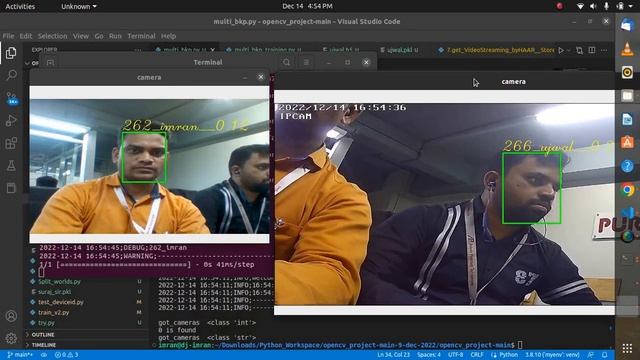
Task: Open the Unknown application menu in top bar
Action: [79, 6]
